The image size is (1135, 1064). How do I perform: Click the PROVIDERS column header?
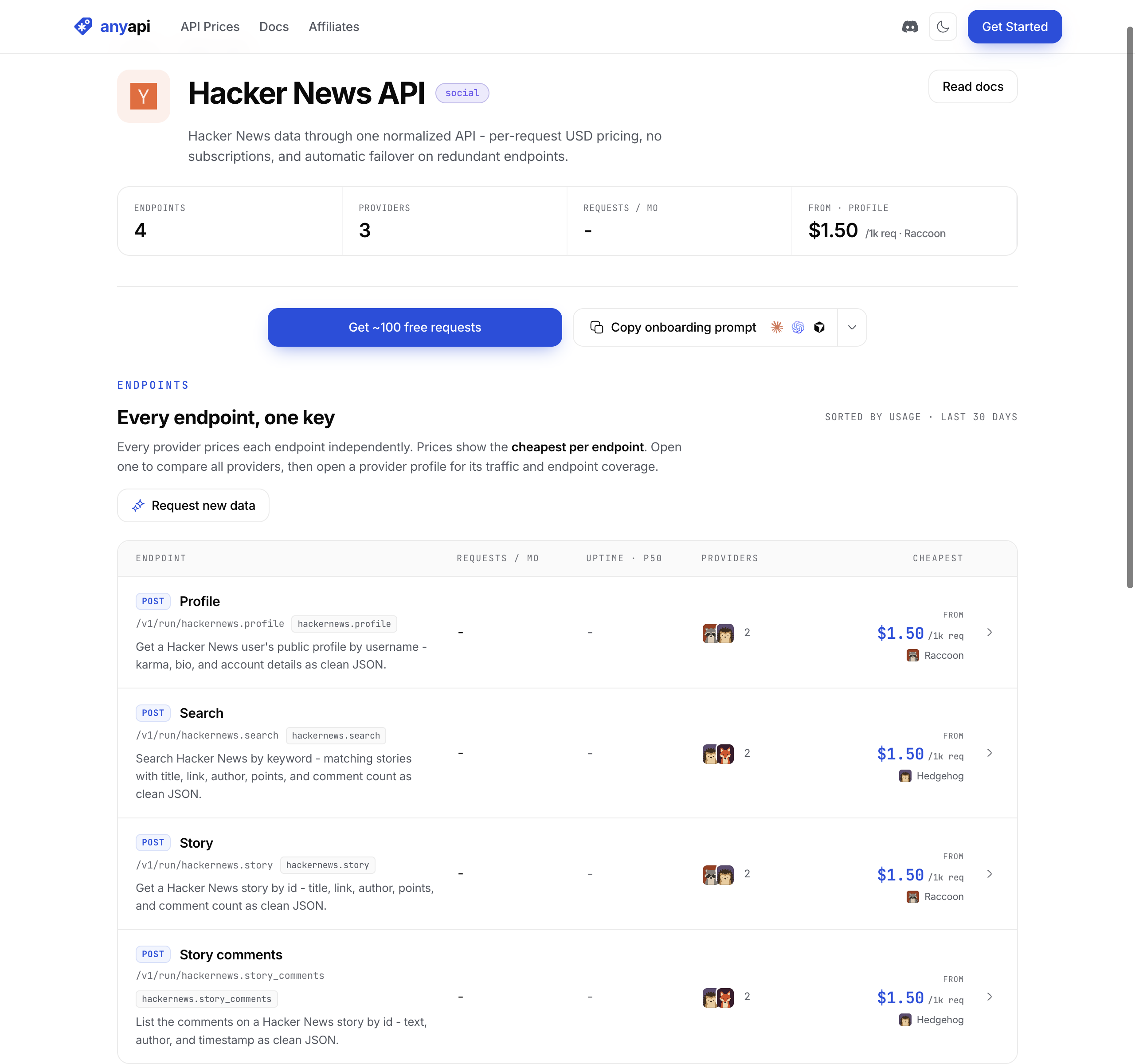730,558
